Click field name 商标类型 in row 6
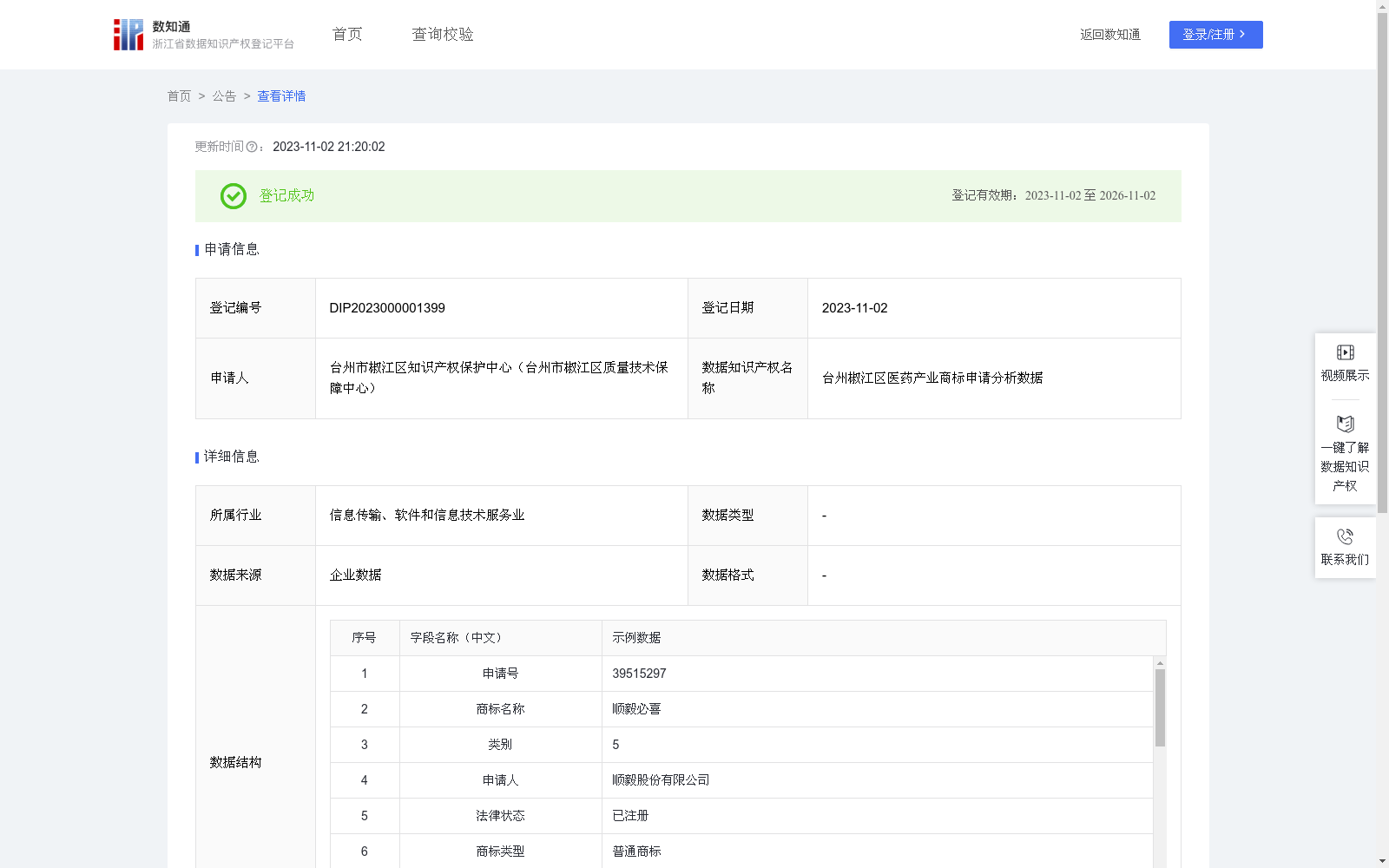 pyautogui.click(x=501, y=852)
